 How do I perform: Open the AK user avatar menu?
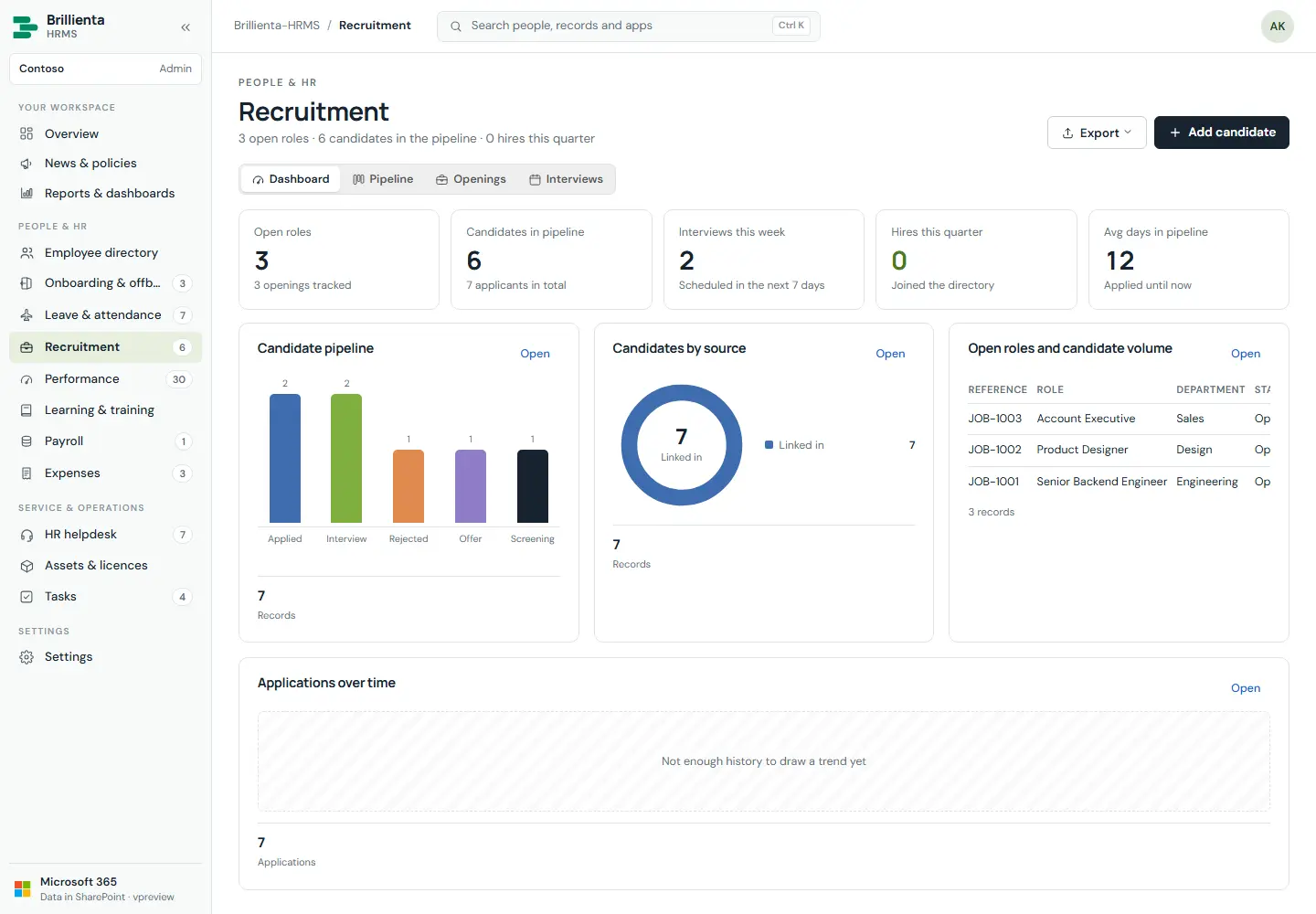(x=1278, y=27)
